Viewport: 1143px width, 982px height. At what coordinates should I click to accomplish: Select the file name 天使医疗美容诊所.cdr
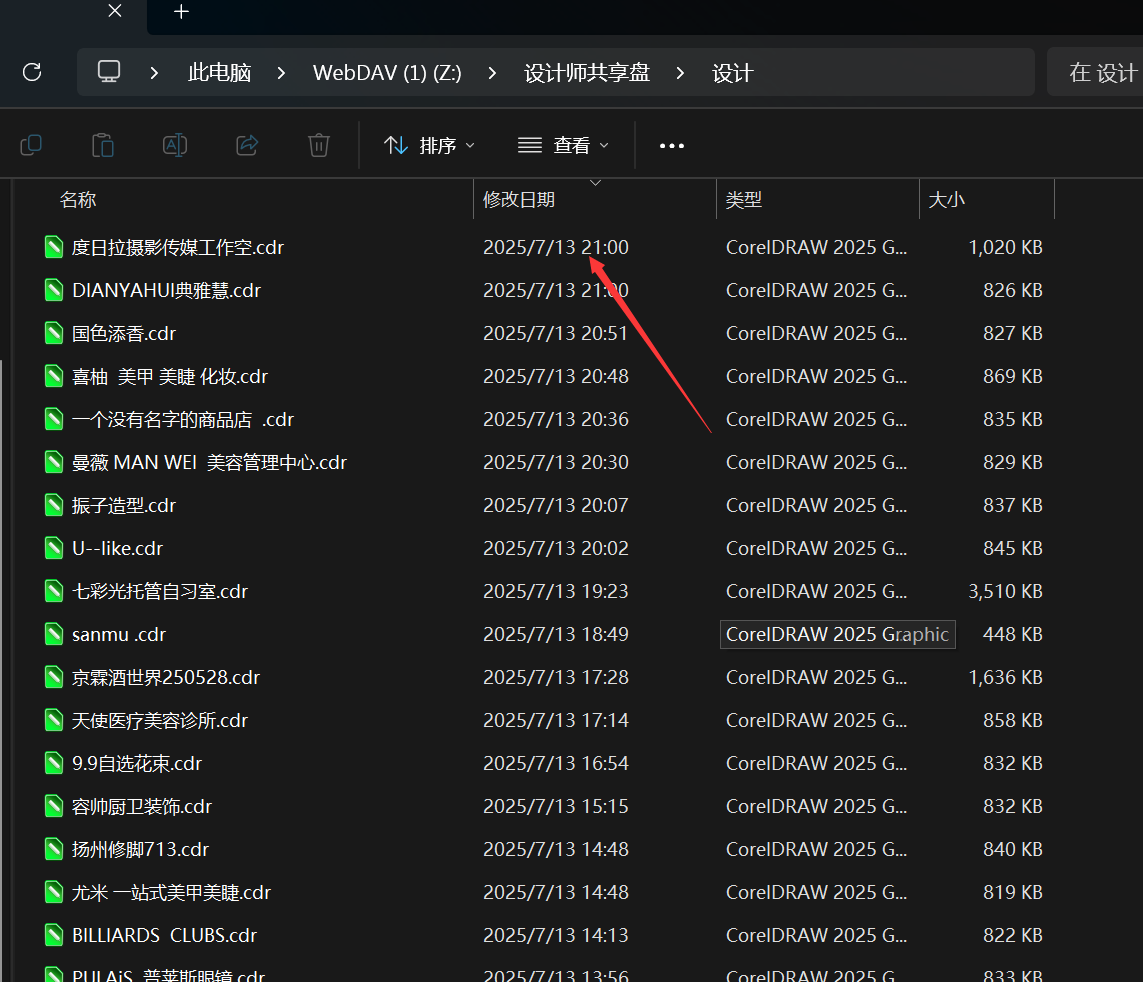(160, 721)
